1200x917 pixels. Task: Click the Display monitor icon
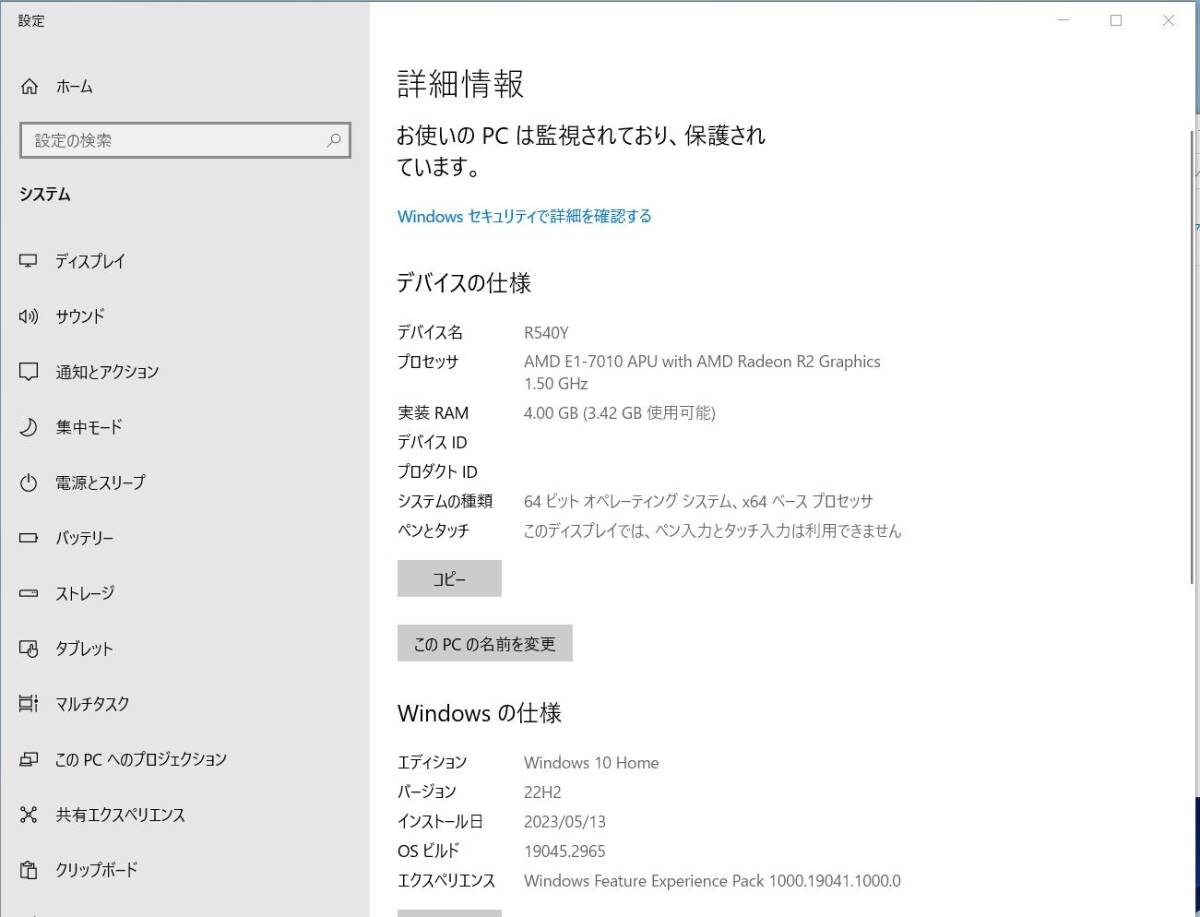coord(28,261)
